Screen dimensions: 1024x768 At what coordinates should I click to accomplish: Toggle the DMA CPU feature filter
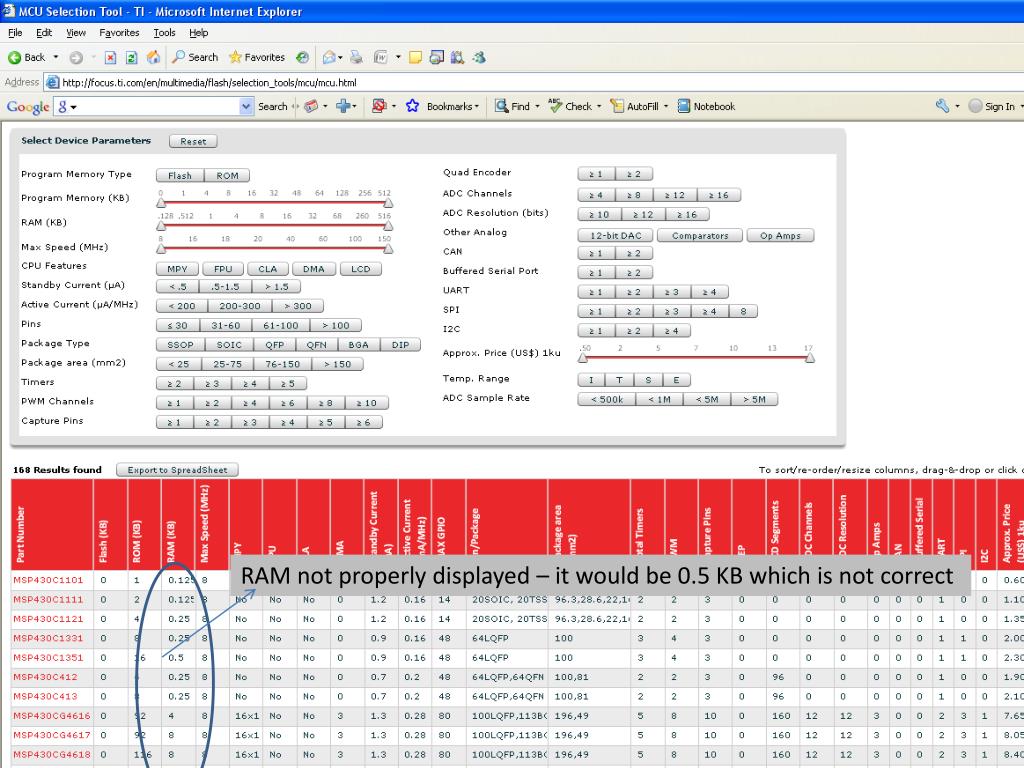click(313, 269)
